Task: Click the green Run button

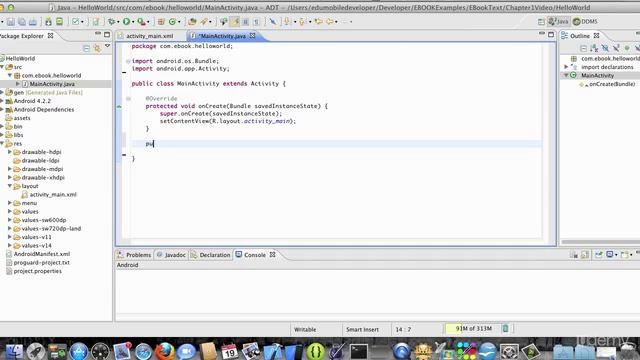Action: tap(127, 22)
